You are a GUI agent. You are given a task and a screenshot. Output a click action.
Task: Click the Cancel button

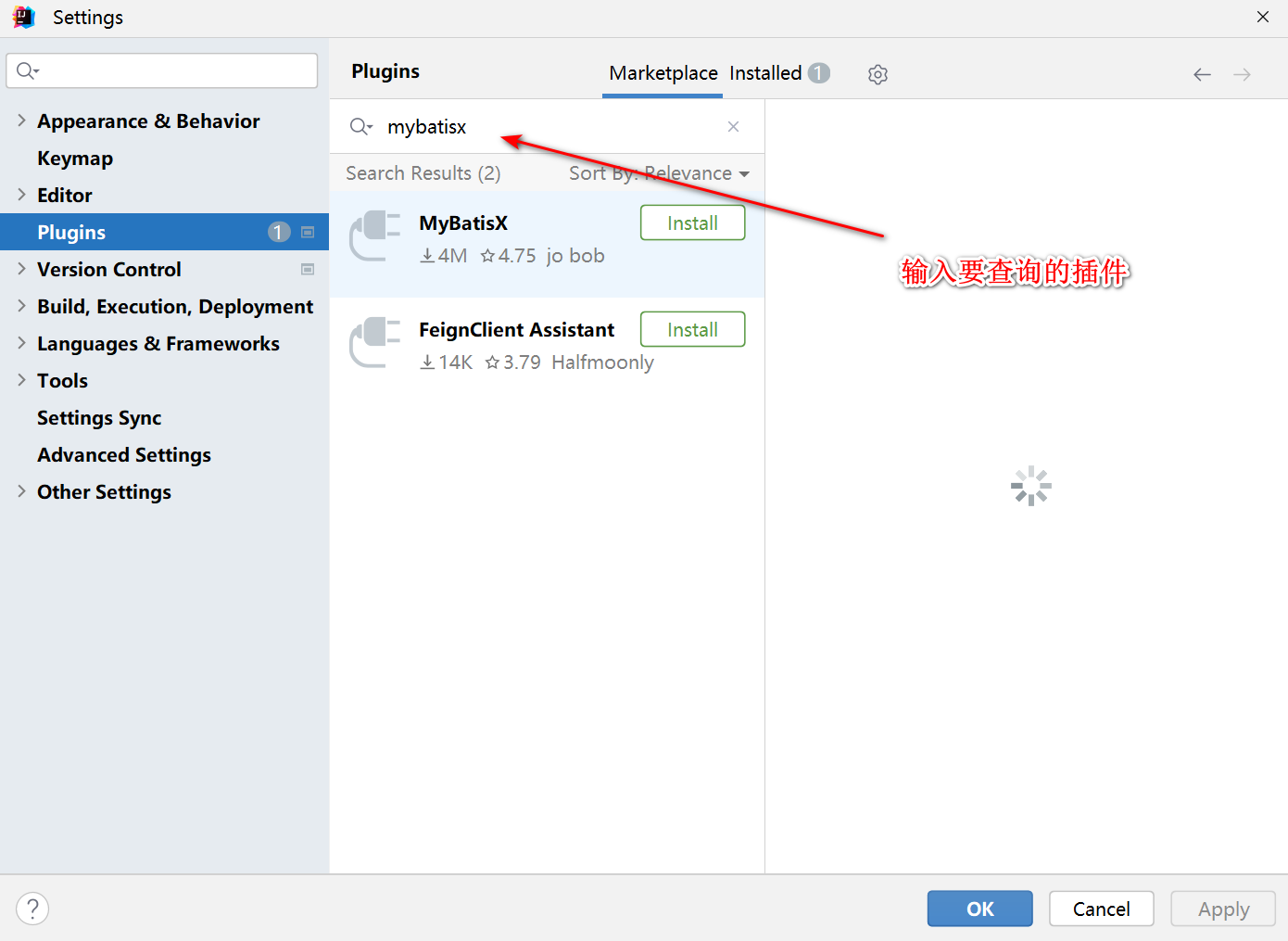(x=1101, y=909)
